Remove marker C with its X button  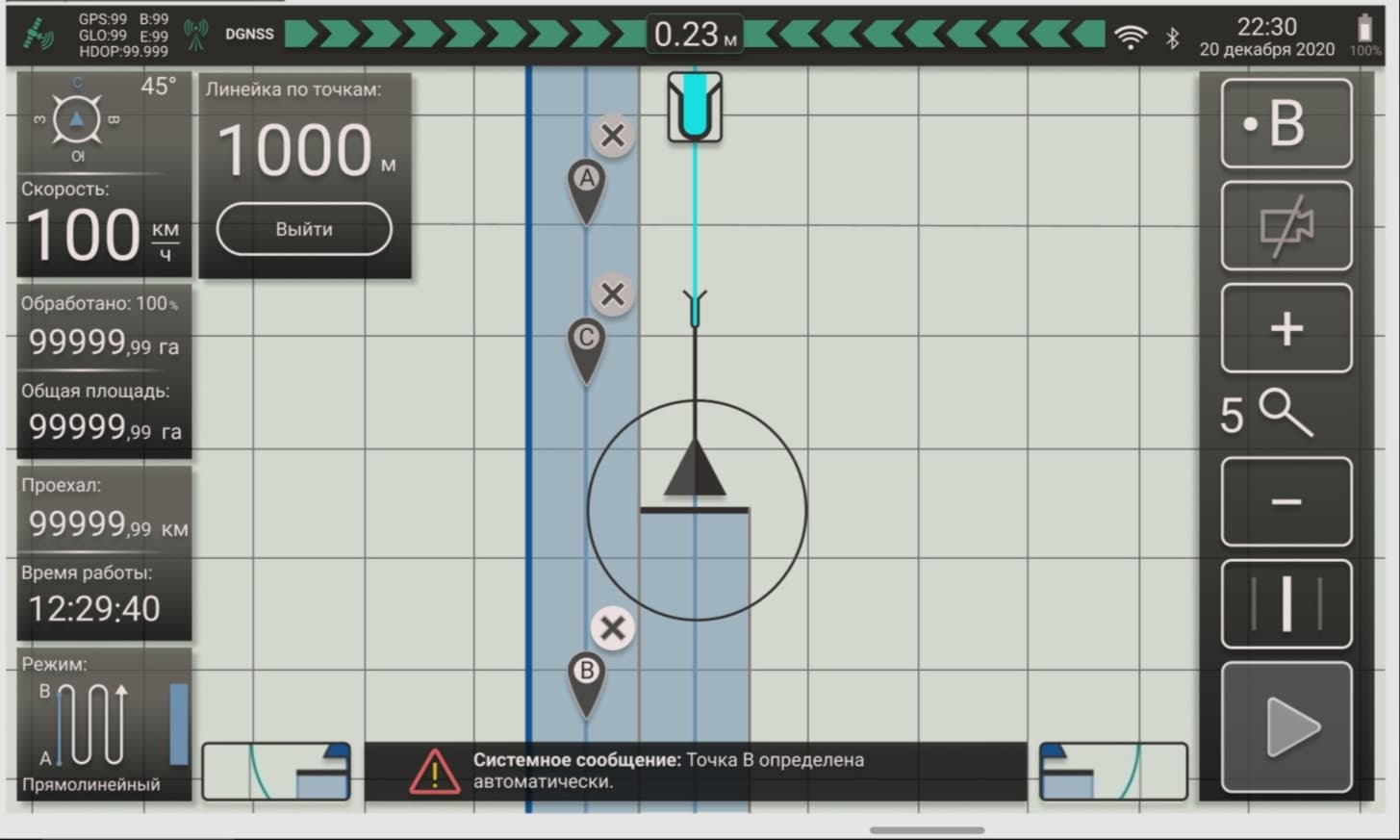(612, 294)
